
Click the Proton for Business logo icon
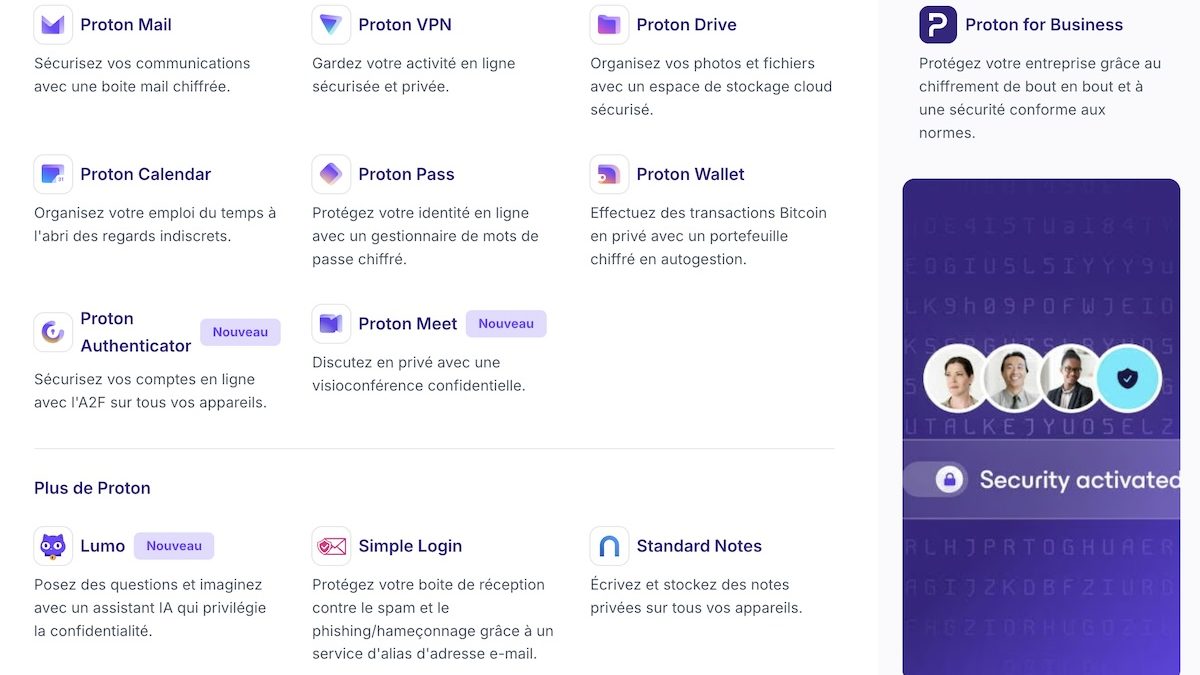[938, 25]
